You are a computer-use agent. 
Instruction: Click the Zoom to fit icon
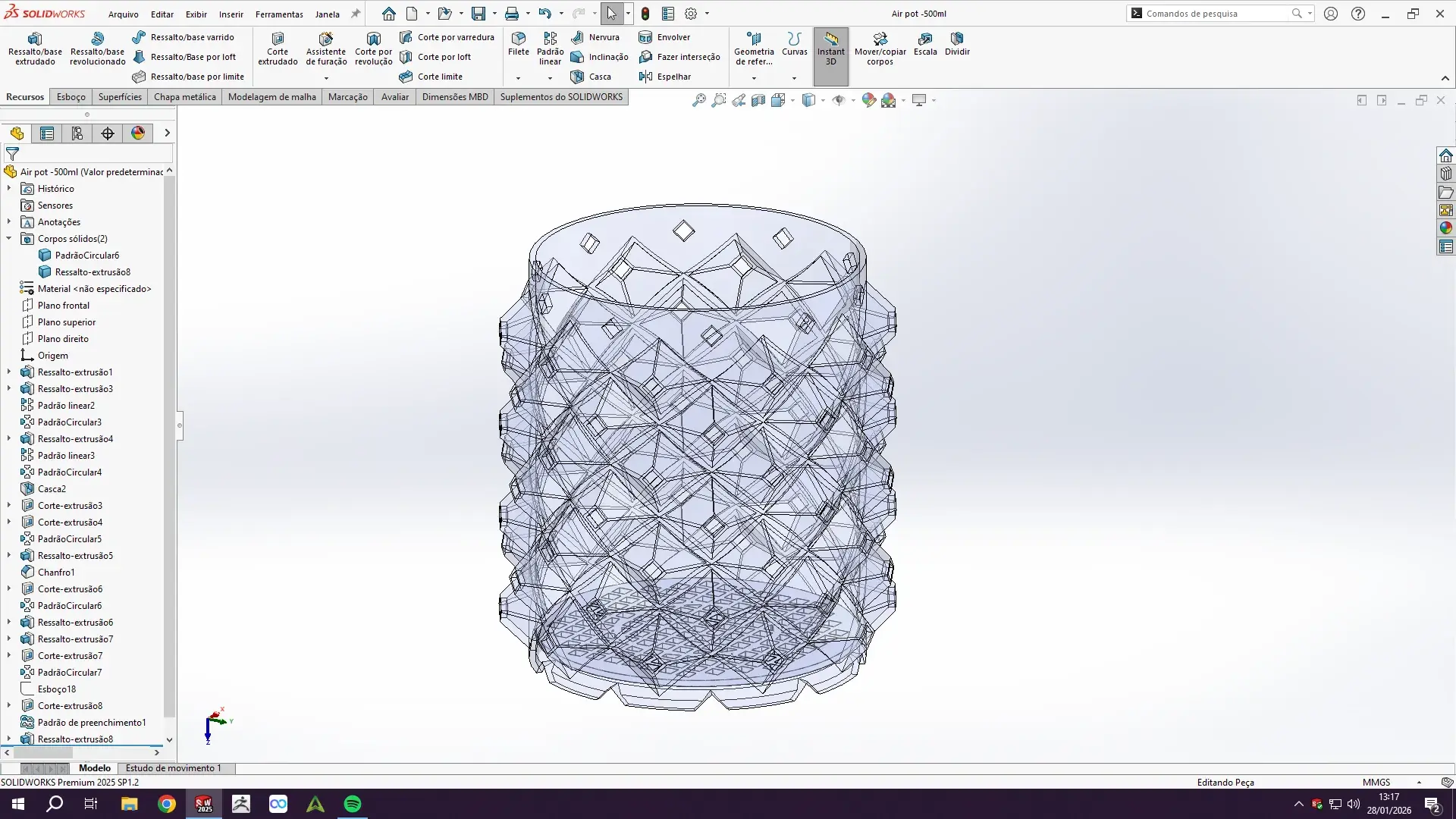[x=698, y=100]
